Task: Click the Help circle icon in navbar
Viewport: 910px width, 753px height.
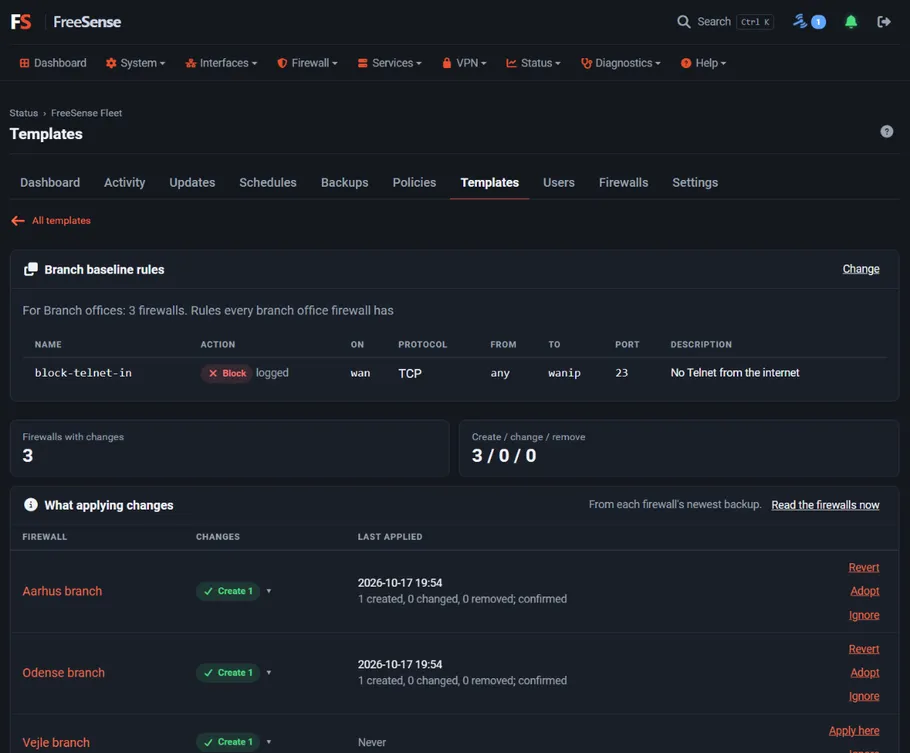Action: tap(686, 63)
